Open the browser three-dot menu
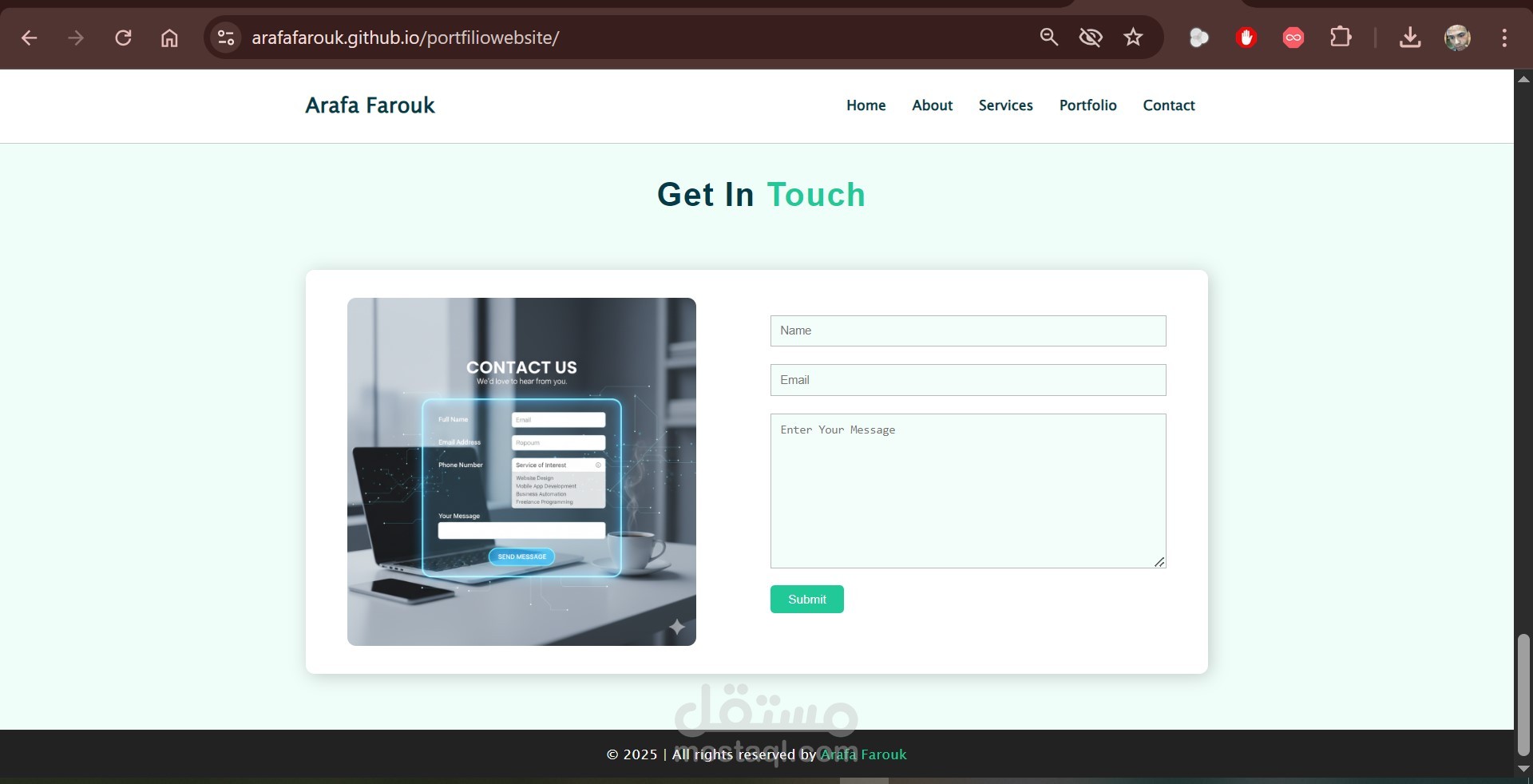The height and width of the screenshot is (784, 1533). tap(1504, 38)
